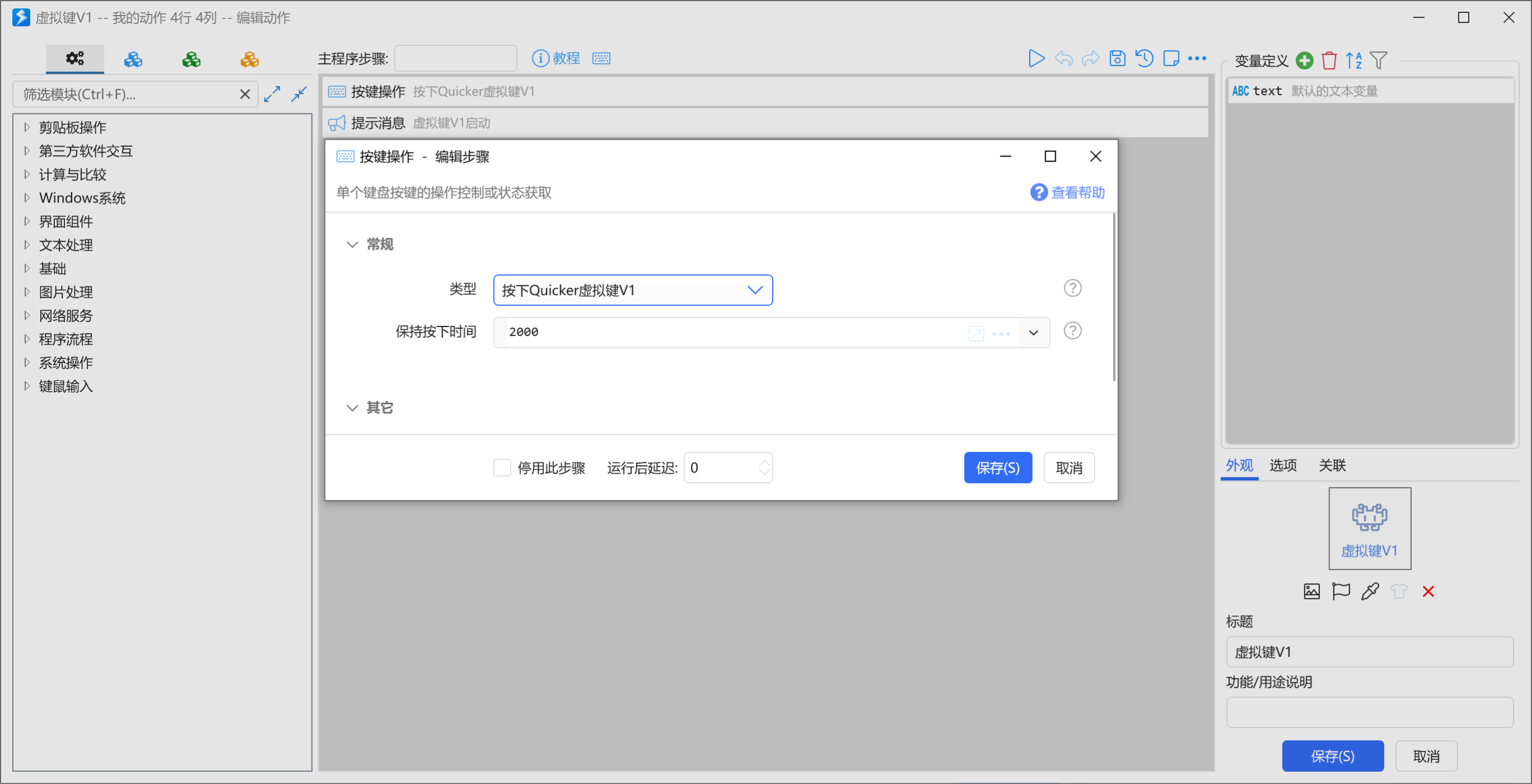Open the 类型 dropdown
The width and height of the screenshot is (1532, 784).
click(x=633, y=290)
